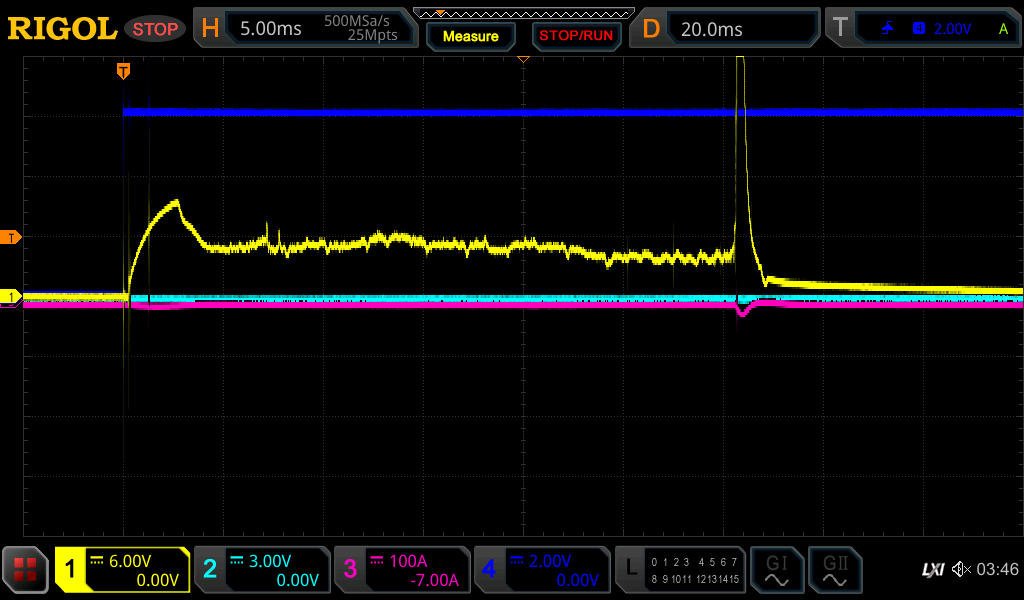Open the logic analyzer L digital channels panel

coord(681,570)
